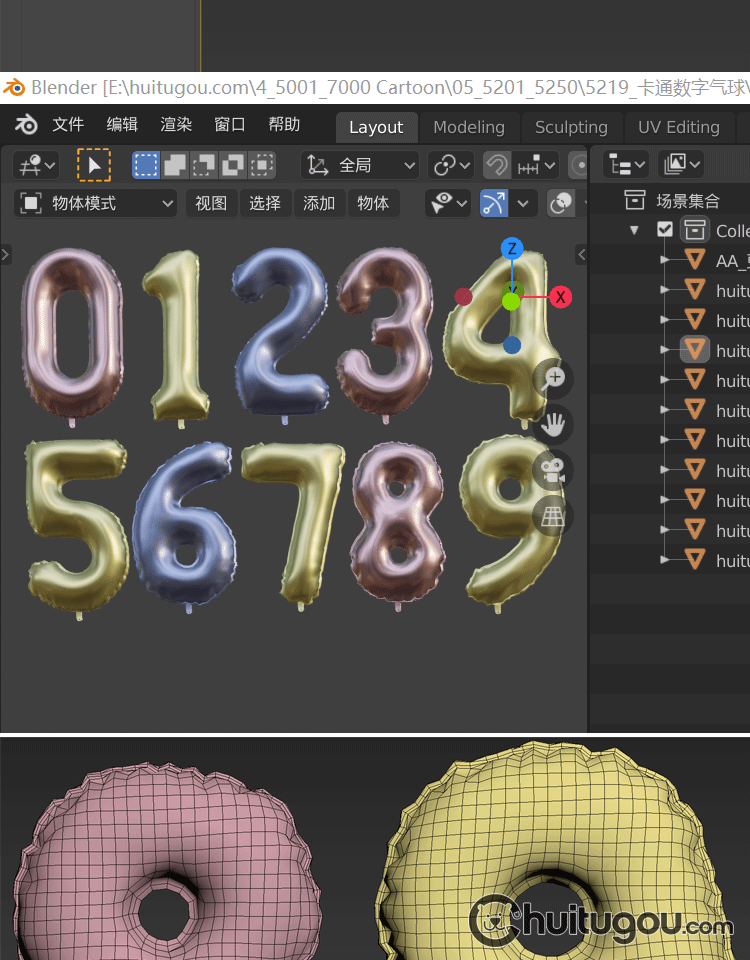Screen dimensions: 750x960
Task: Click the zoom view magnifier icon
Action: pos(554,378)
